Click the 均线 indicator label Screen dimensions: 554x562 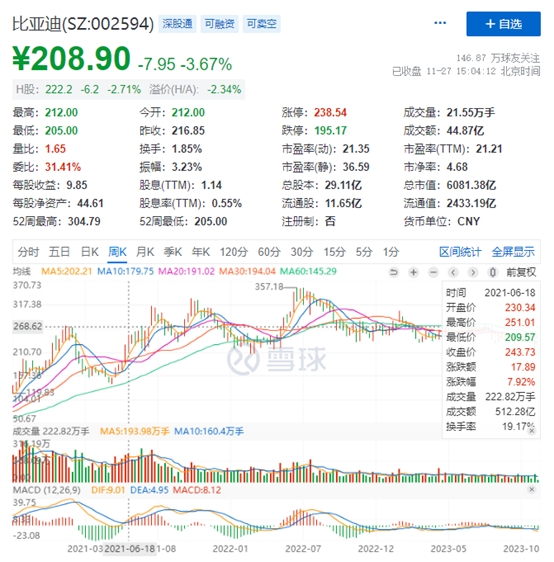pos(22,271)
